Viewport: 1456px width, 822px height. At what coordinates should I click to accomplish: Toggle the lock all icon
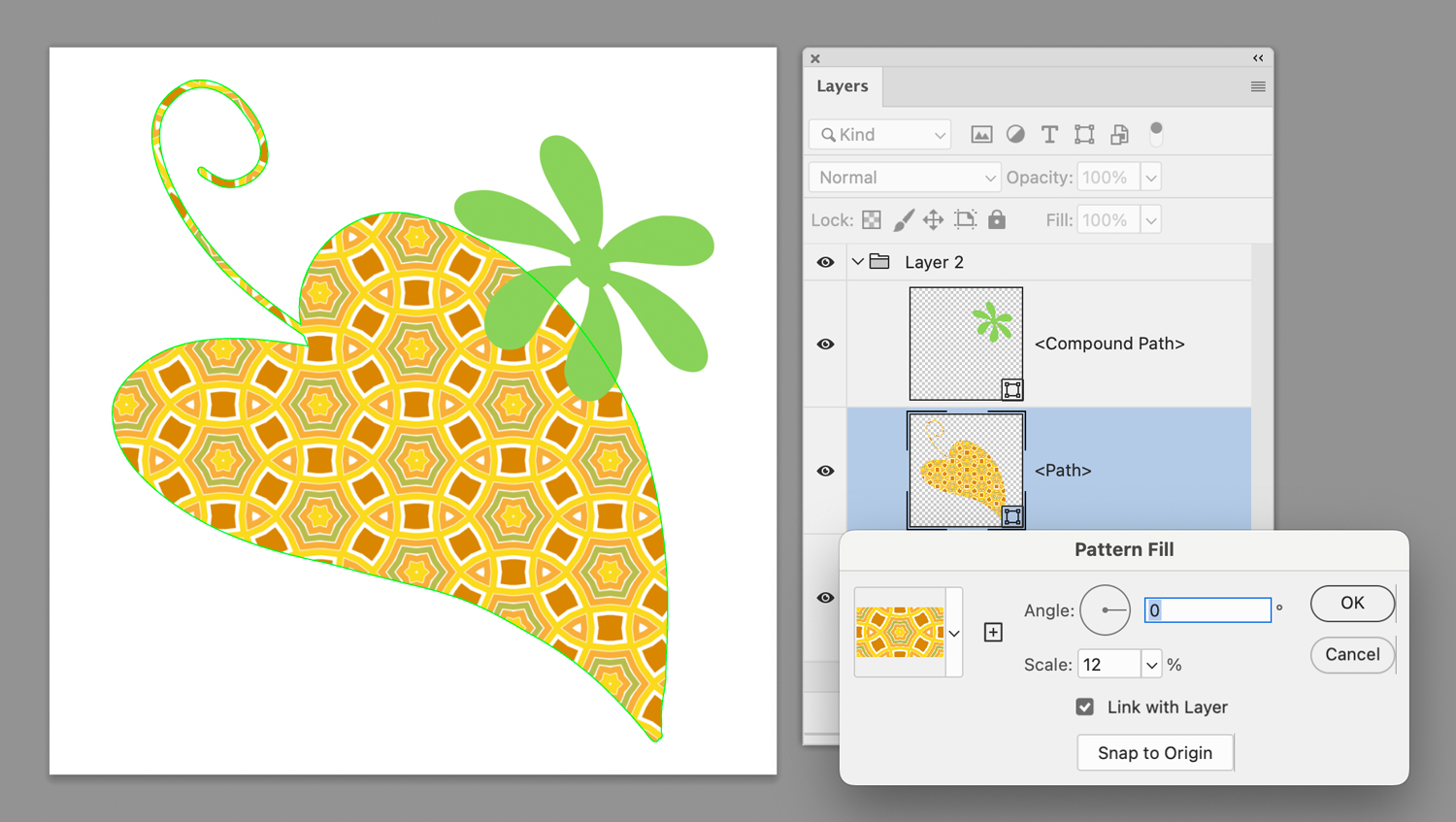pos(997,219)
